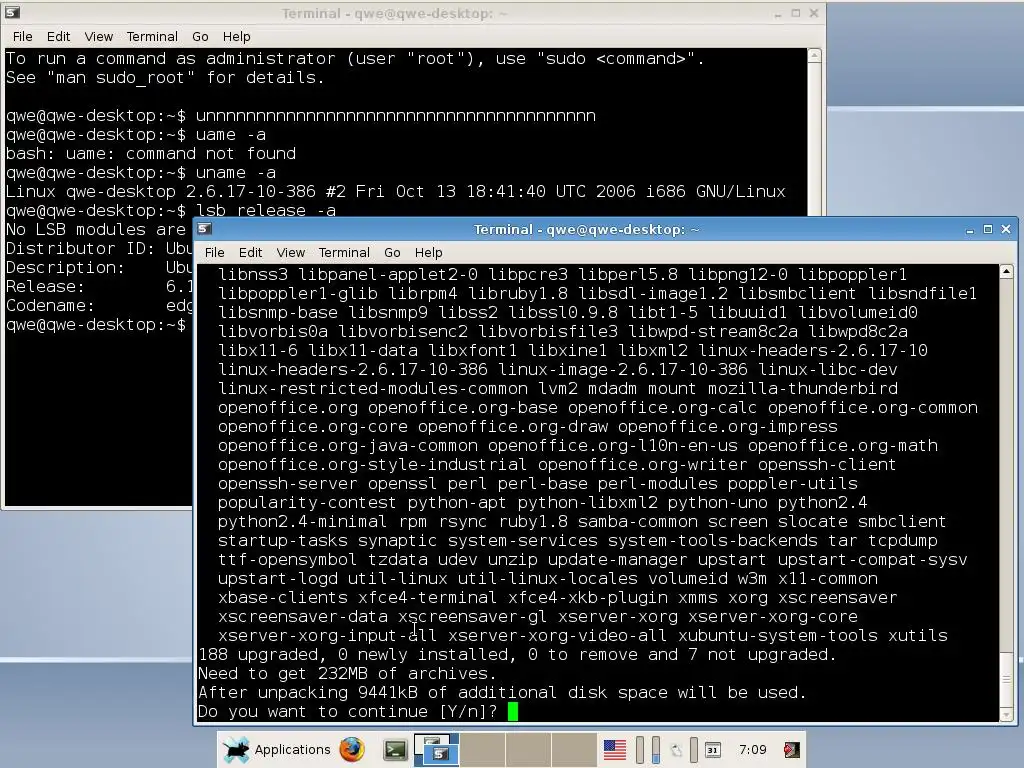Click scrollbar down arrow in front terminal
This screenshot has width=1024, height=768.
[x=1006, y=715]
